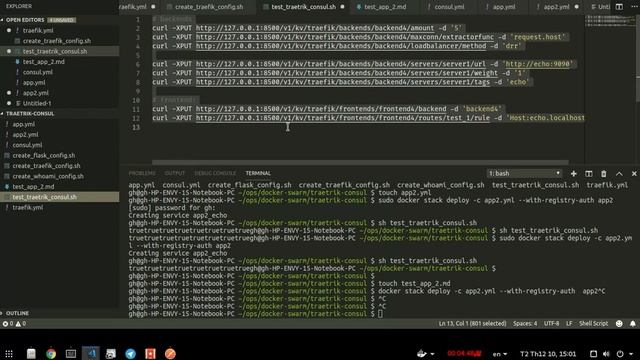Switch to the app.yml editor tab
The width and height of the screenshot is (640, 360).
tap(503, 7)
